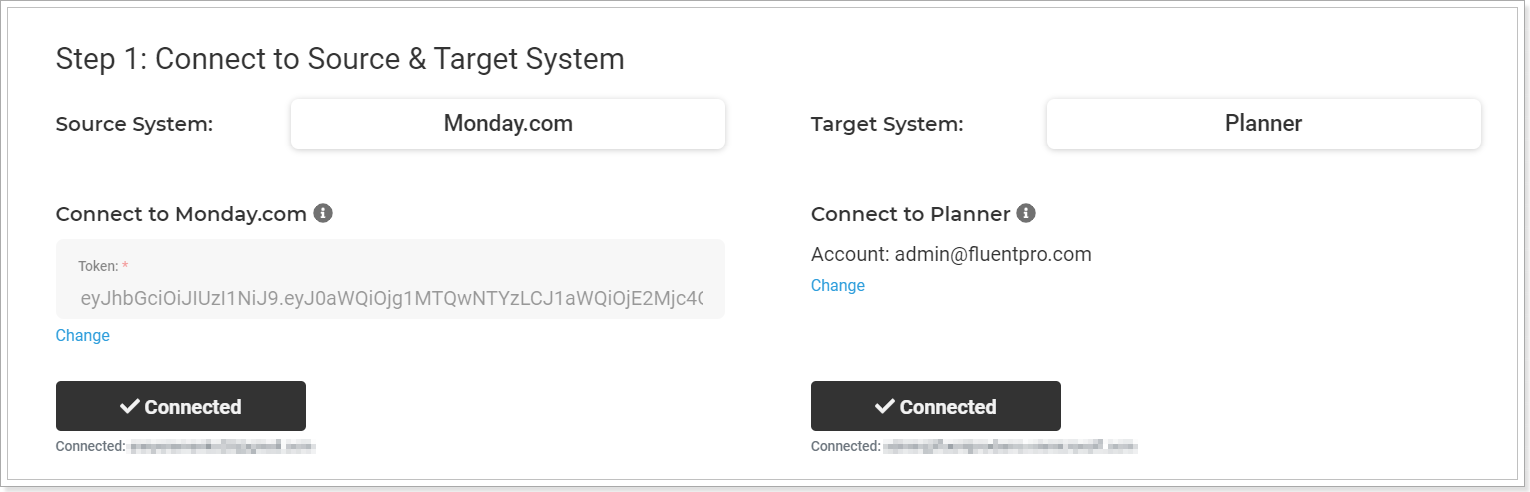Open the Planner target system selector

tap(1263, 124)
